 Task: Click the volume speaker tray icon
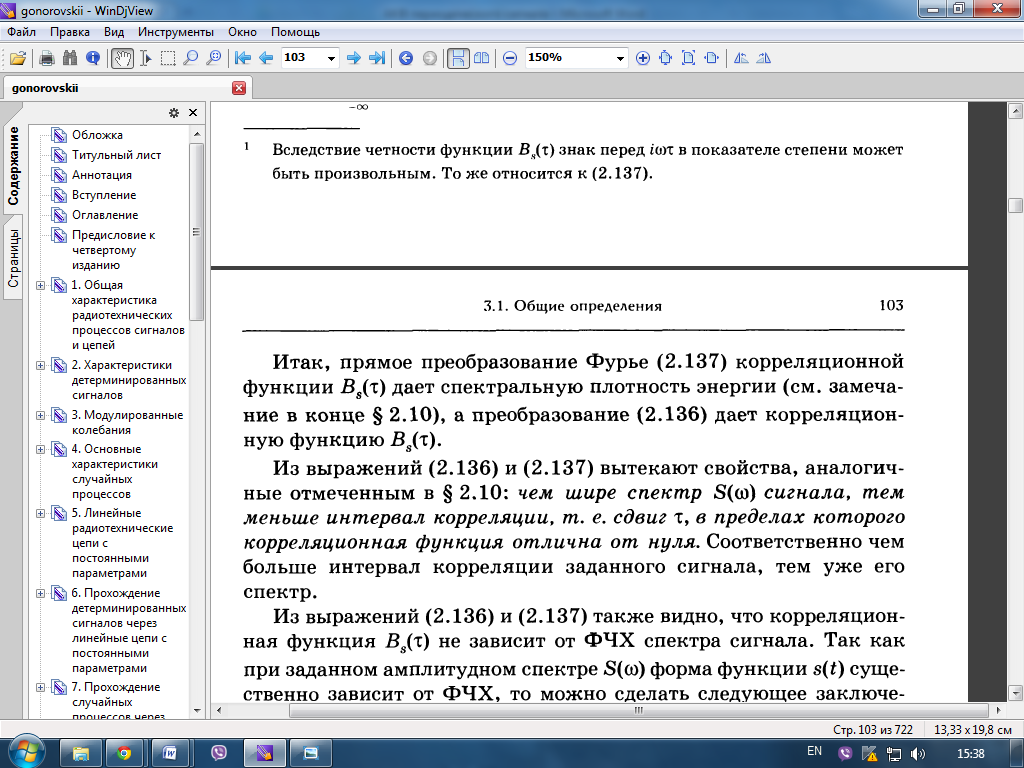(918, 754)
